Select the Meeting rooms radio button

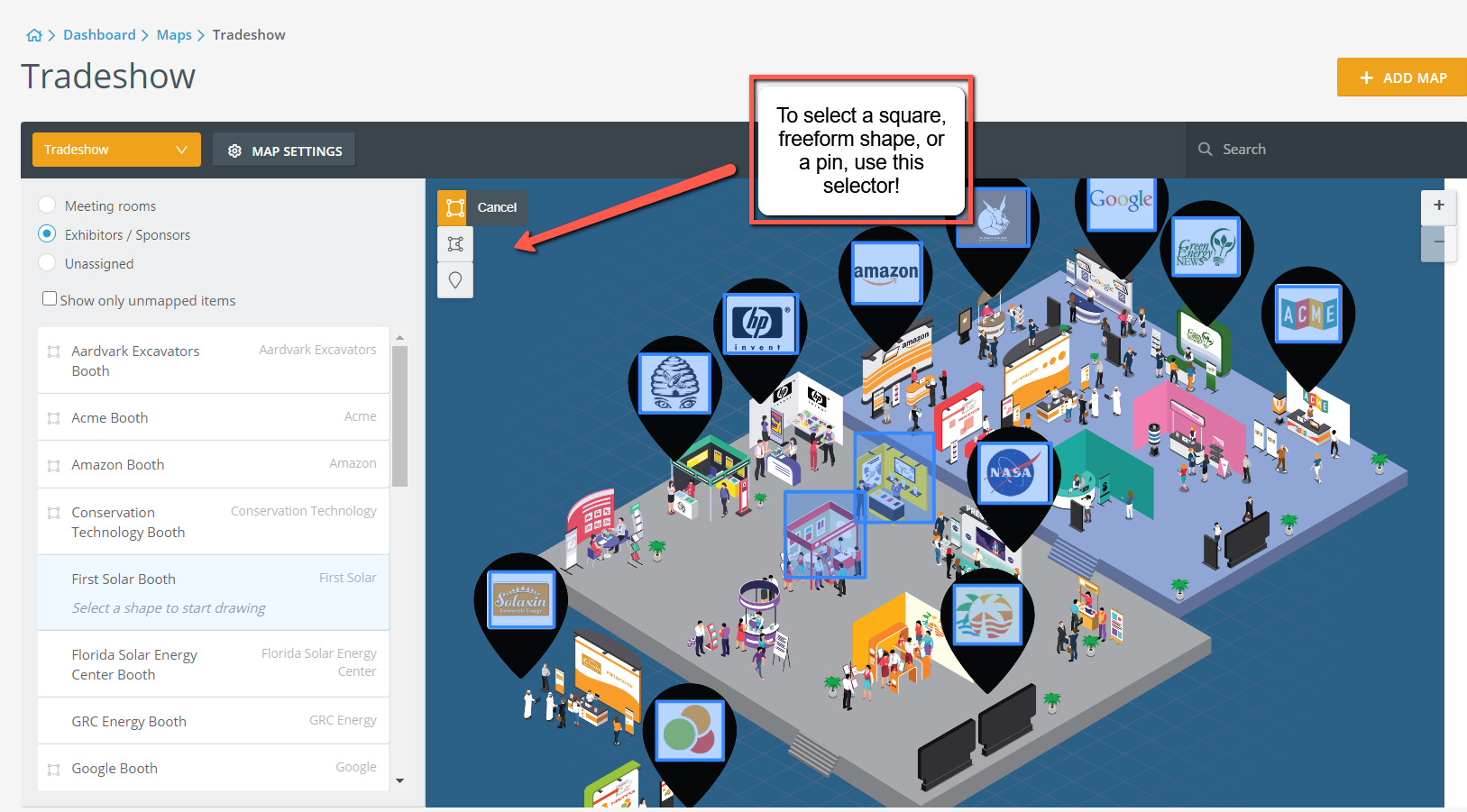coord(48,205)
